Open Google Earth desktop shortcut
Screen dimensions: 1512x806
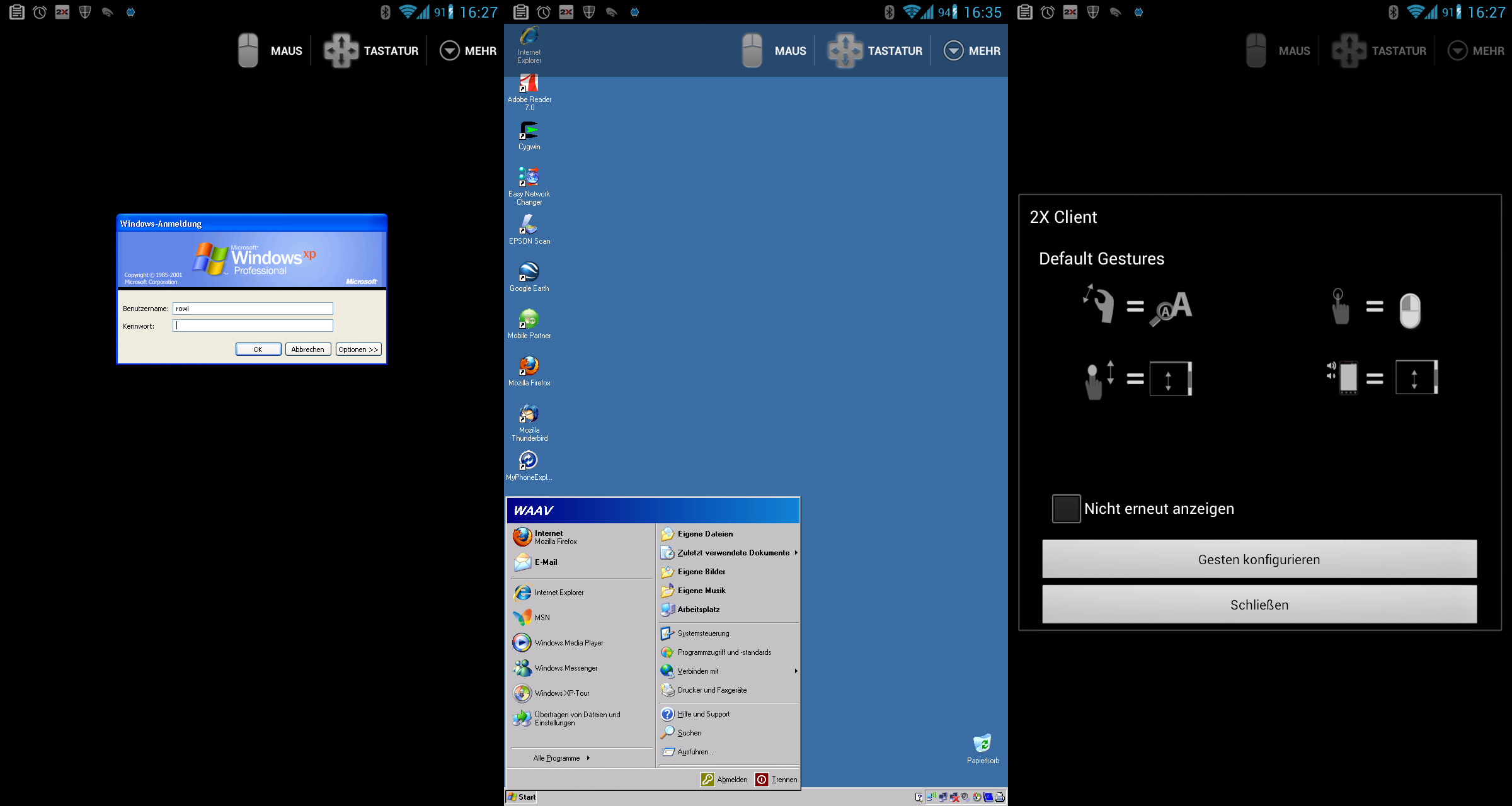point(529,276)
